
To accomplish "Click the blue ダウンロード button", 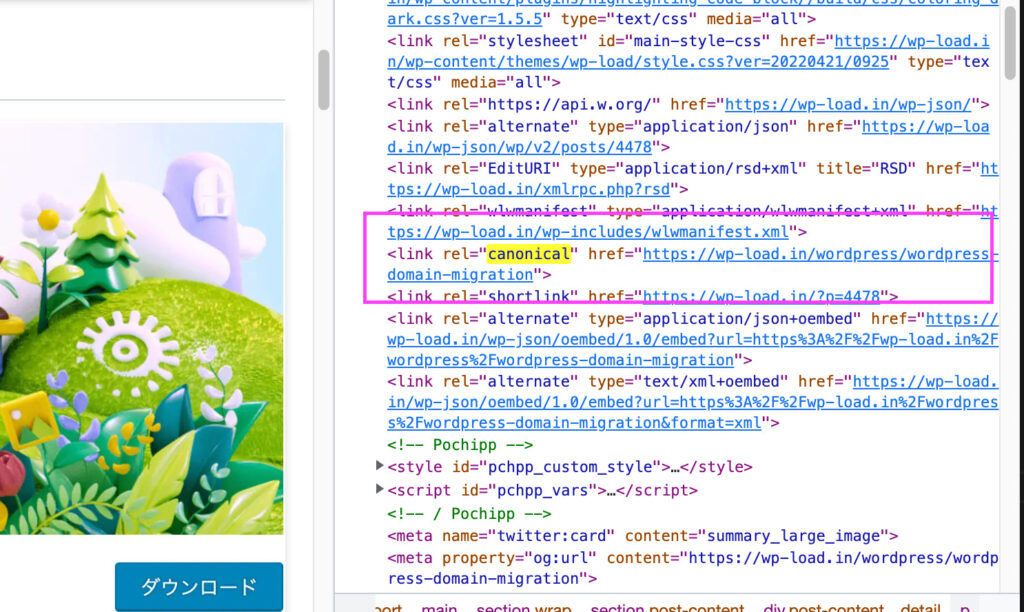I will [198, 587].
